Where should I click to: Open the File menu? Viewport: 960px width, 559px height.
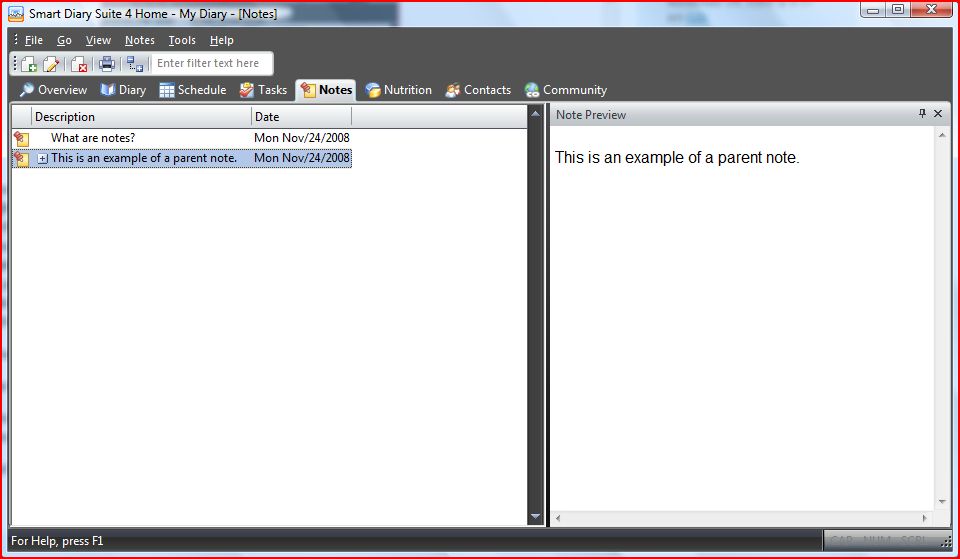(34, 40)
